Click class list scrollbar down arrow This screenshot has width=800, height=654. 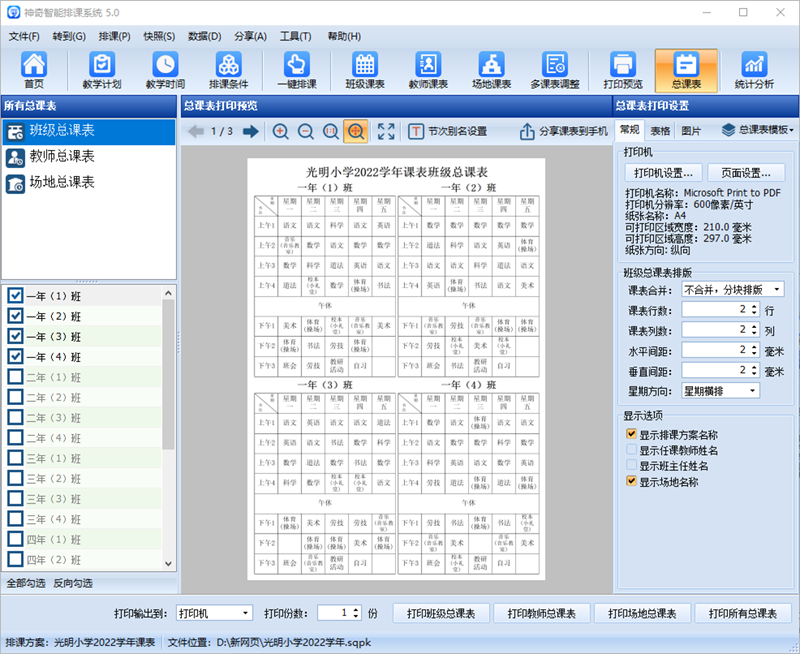tap(168, 564)
